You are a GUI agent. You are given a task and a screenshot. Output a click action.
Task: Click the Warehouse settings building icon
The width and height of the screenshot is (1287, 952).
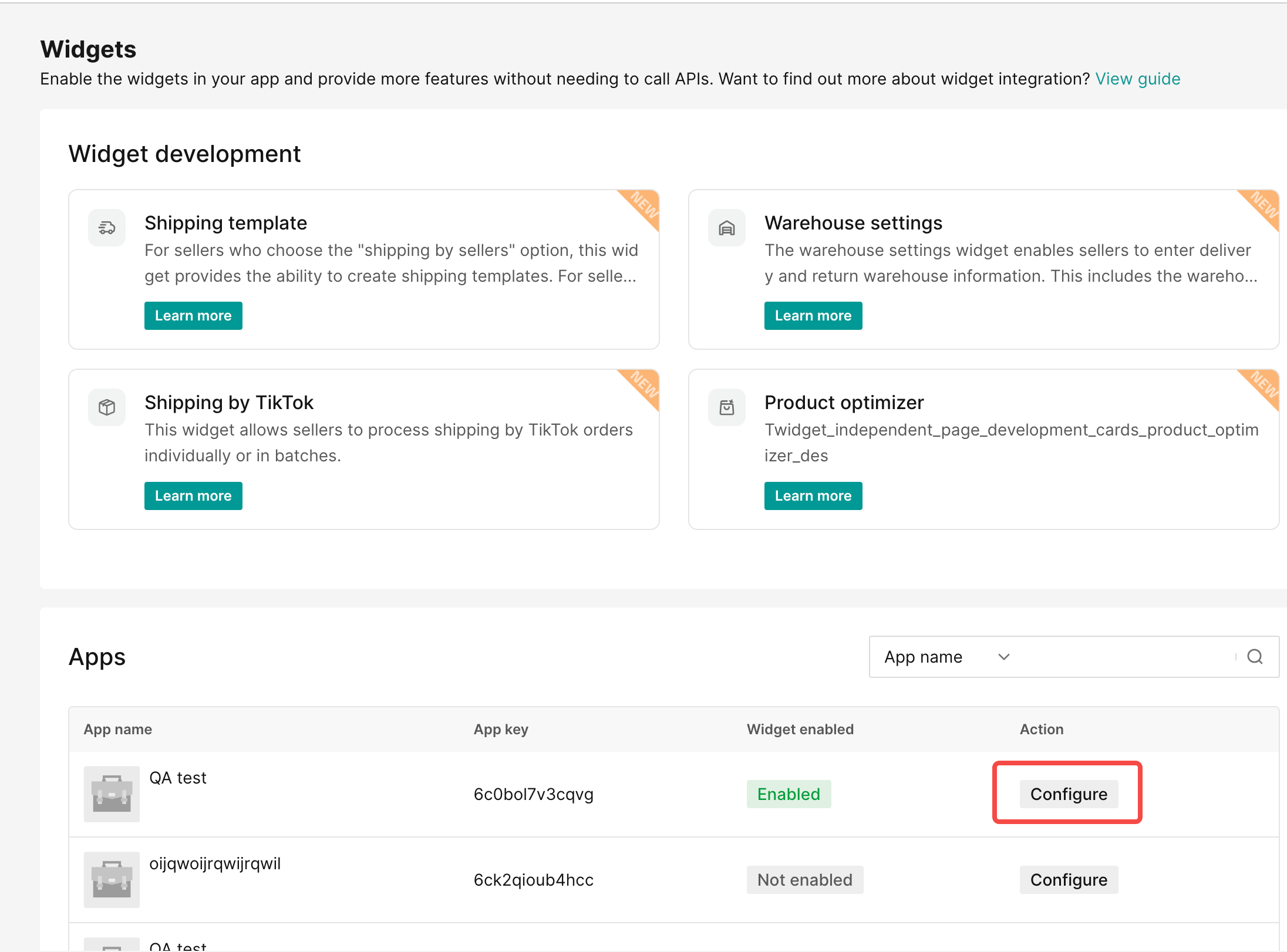click(727, 228)
